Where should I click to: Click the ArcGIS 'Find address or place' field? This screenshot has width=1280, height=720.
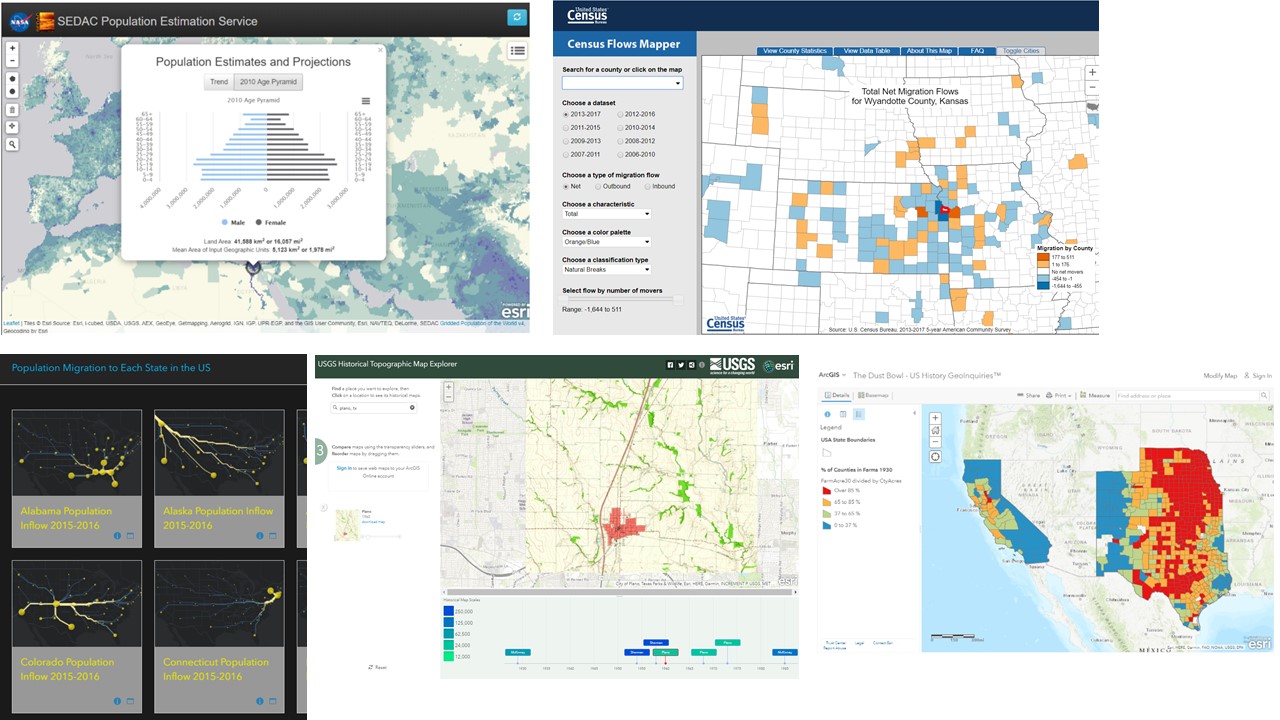[1187, 396]
